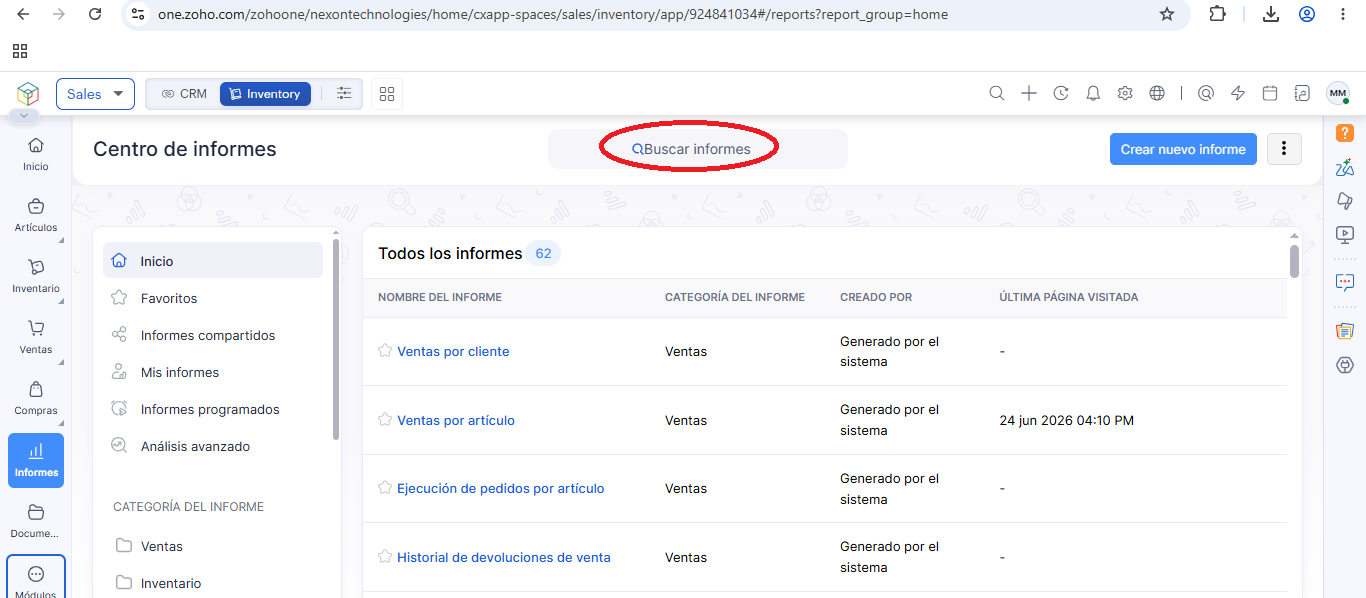Click the reports list vertical scrollbar
This screenshot has width=1366, height=598.
click(1294, 260)
